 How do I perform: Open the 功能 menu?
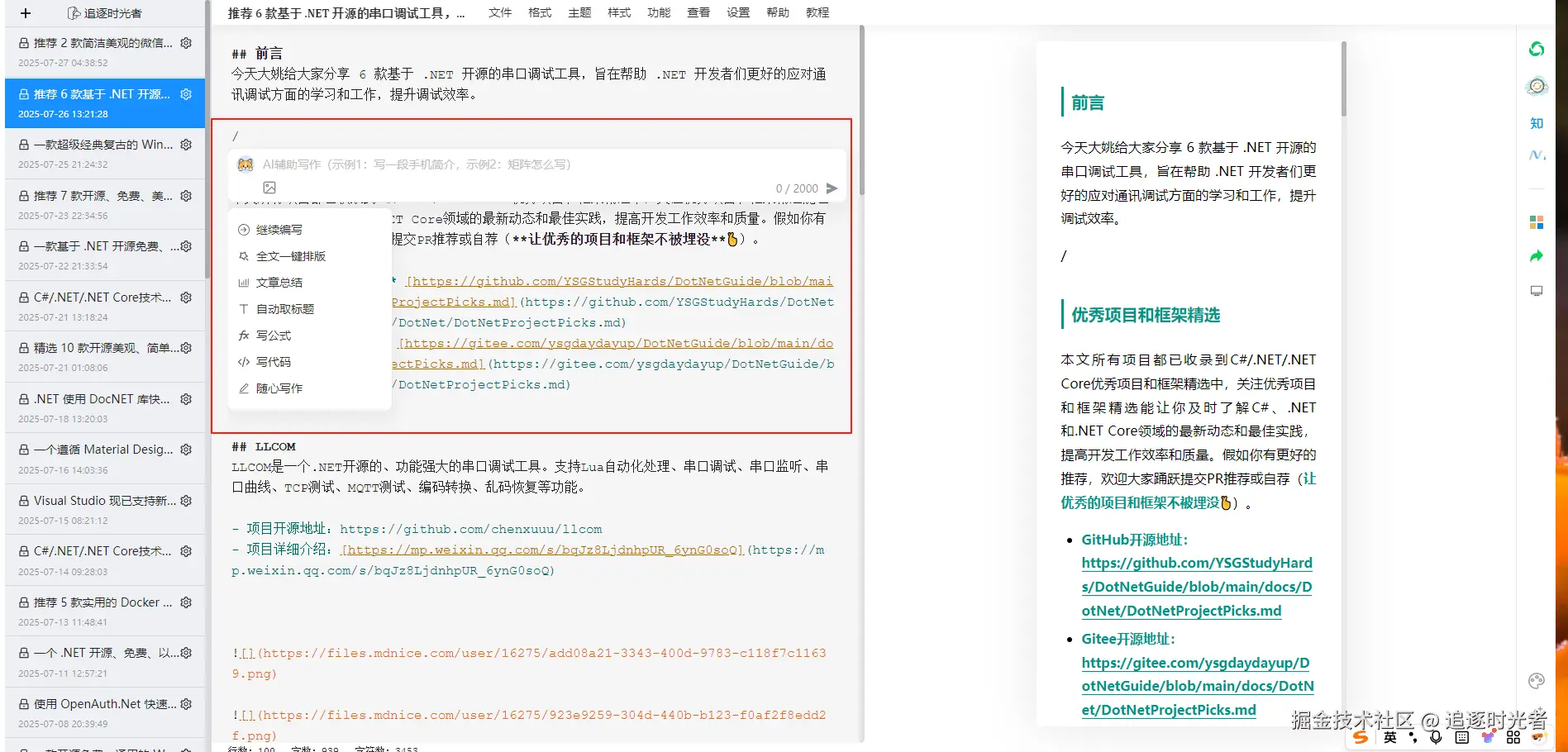[659, 13]
